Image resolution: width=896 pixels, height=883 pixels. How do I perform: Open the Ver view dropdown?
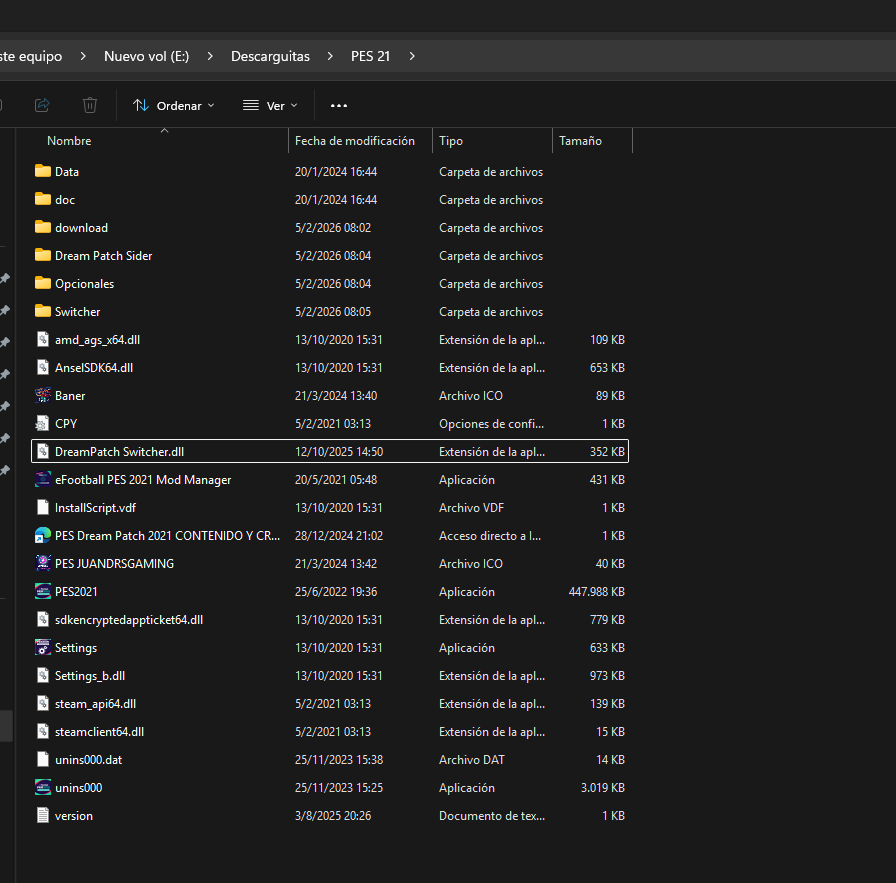270,106
